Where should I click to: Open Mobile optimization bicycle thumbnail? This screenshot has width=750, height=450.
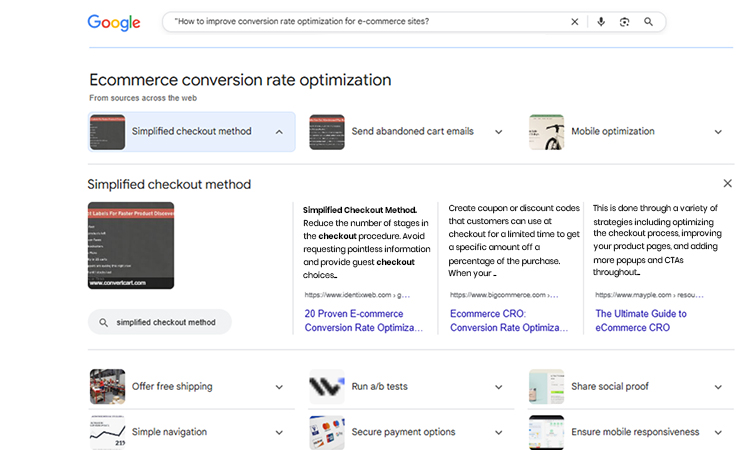tap(546, 132)
